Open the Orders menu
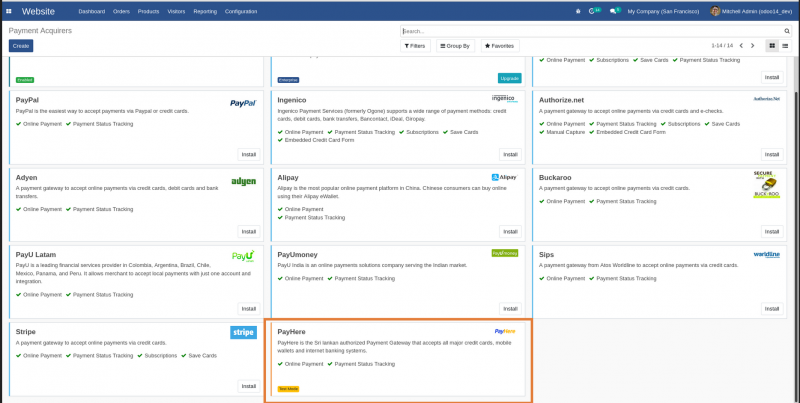The image size is (800, 403). click(x=121, y=11)
